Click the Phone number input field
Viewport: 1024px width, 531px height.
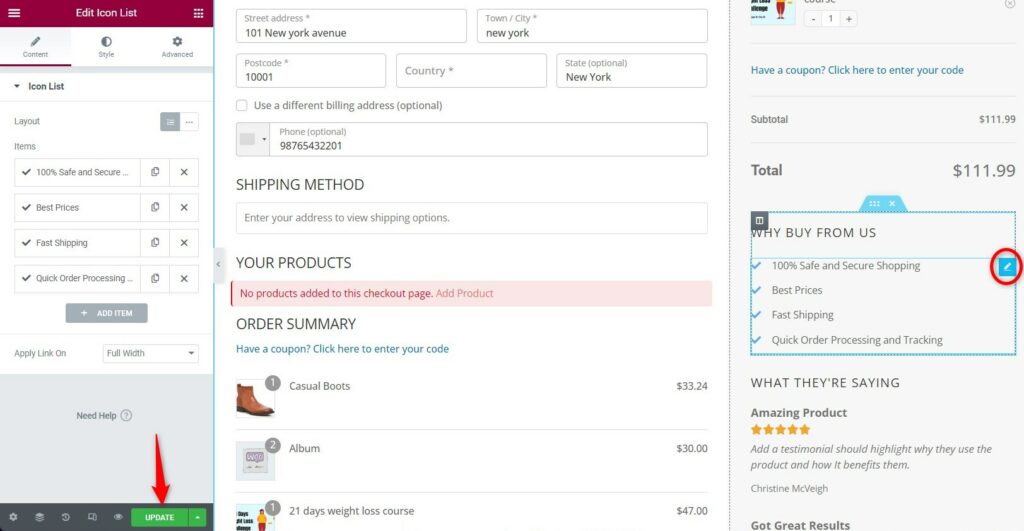[488, 139]
